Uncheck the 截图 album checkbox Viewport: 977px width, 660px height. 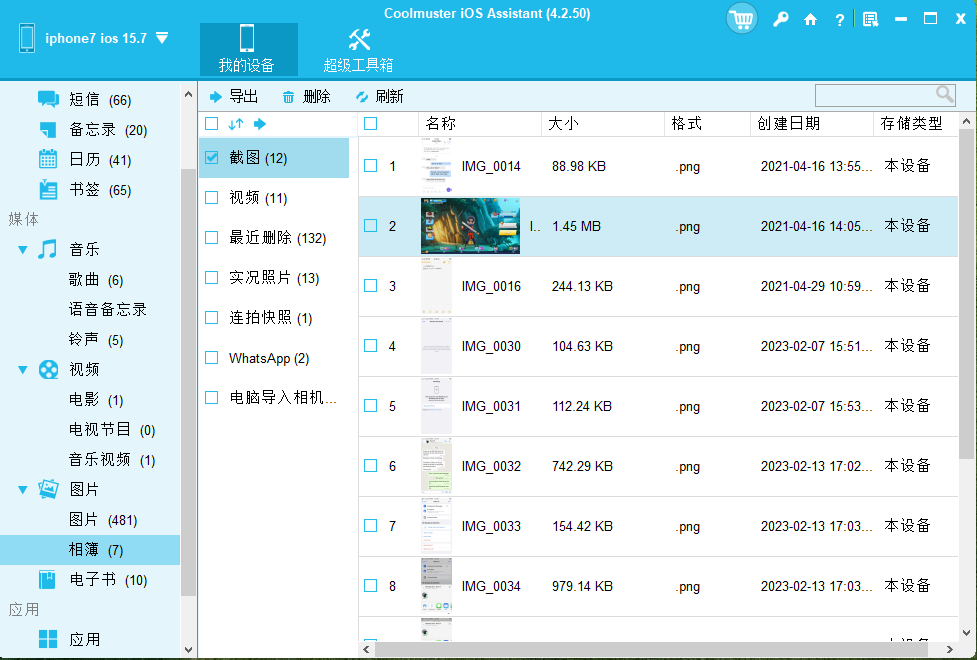(211, 157)
